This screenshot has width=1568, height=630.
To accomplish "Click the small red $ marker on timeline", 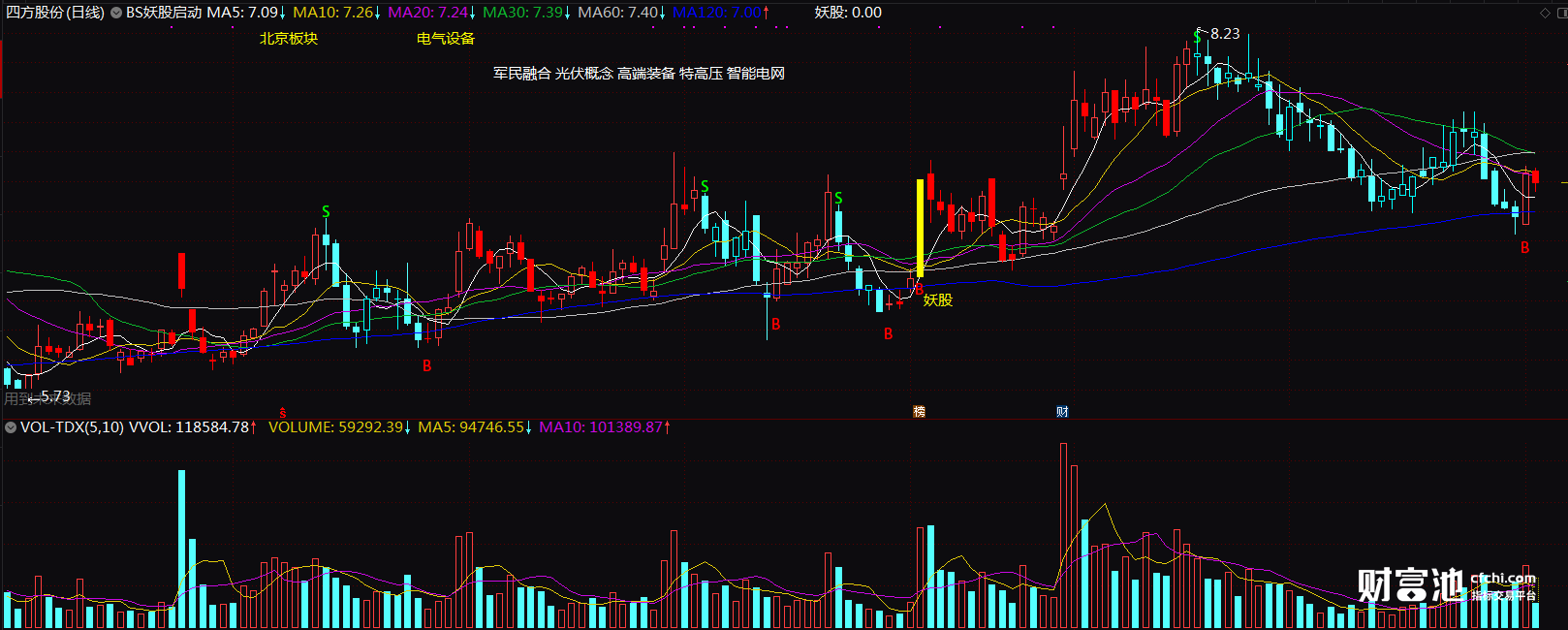I will (x=283, y=413).
